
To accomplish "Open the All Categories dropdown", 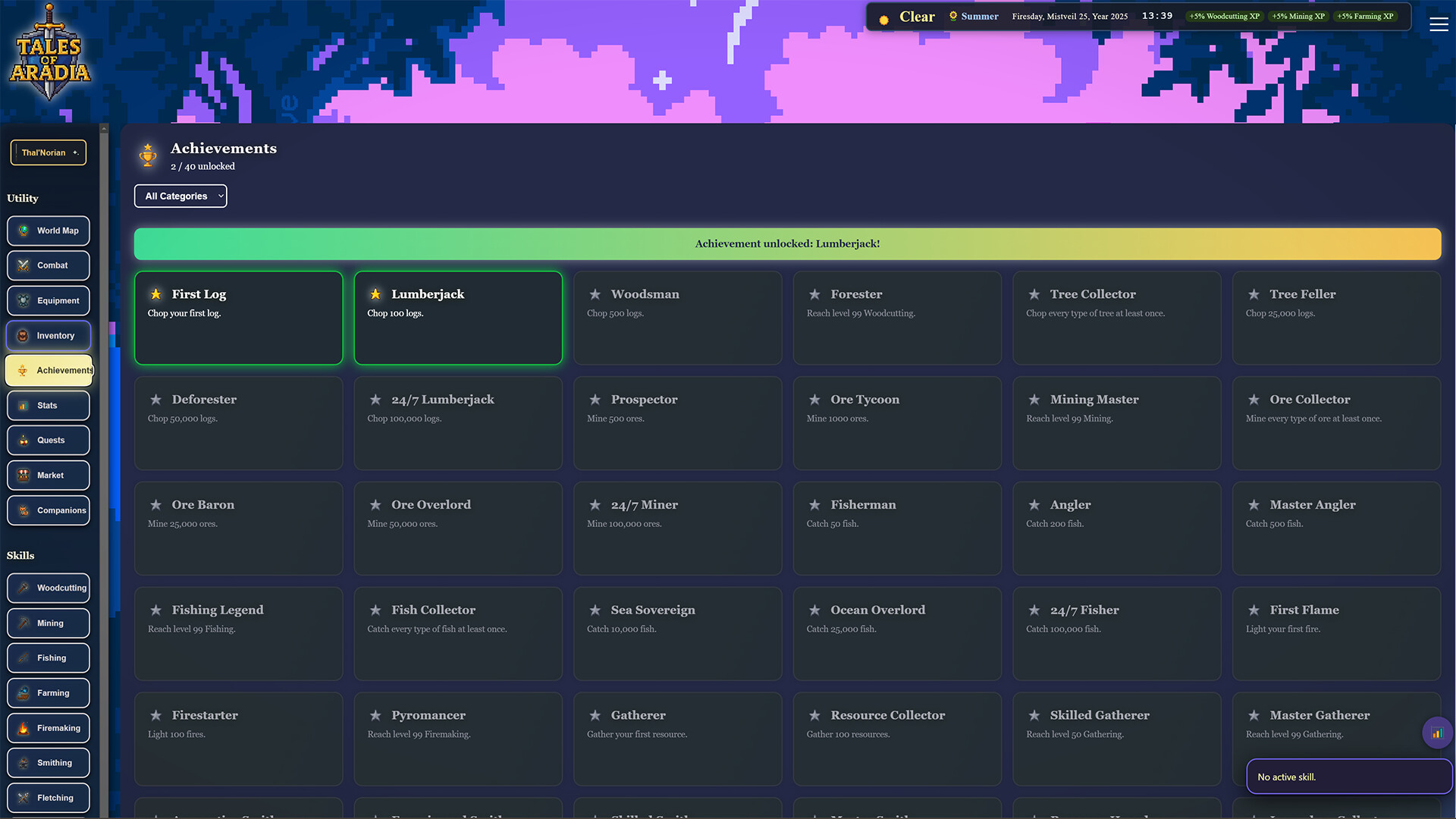I will [x=180, y=196].
